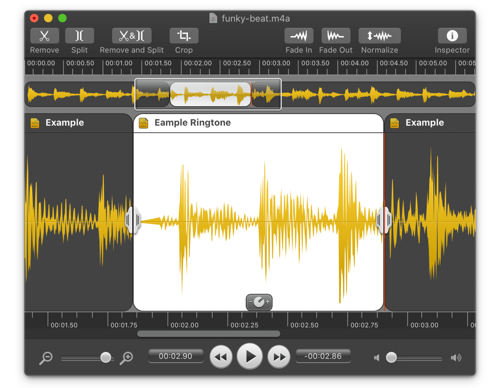This screenshot has height=388, width=499.
Task: Click 00:01.00 on the top ruler
Action: pyautogui.click(x=119, y=63)
